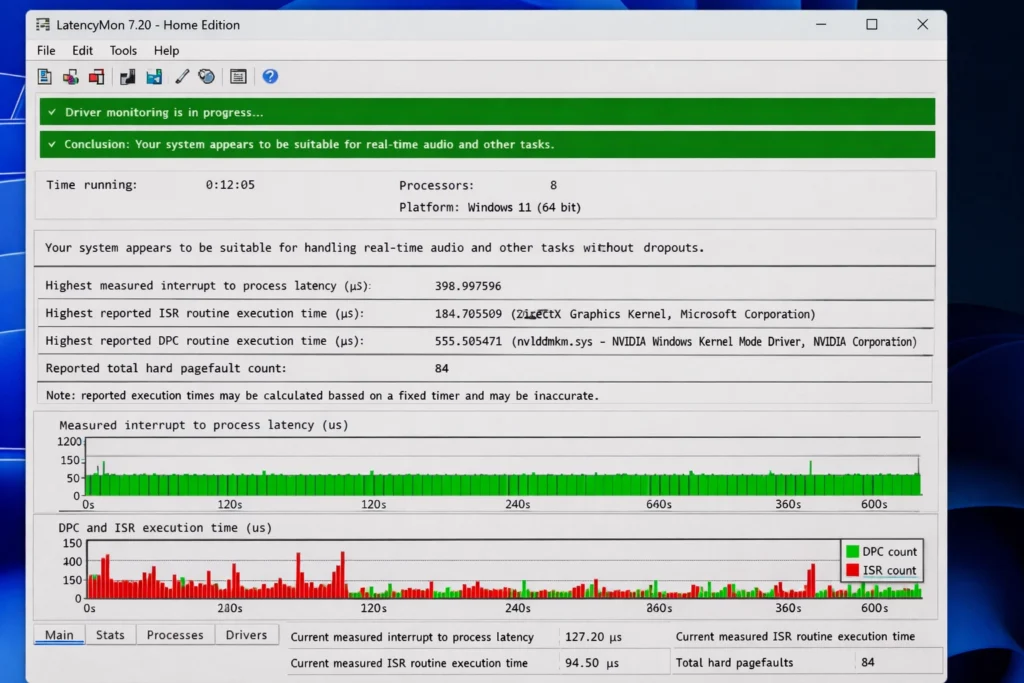Click the multicolored overlapping squares toolbar icon
Screen dimensions: 1024x683
(x=71, y=77)
